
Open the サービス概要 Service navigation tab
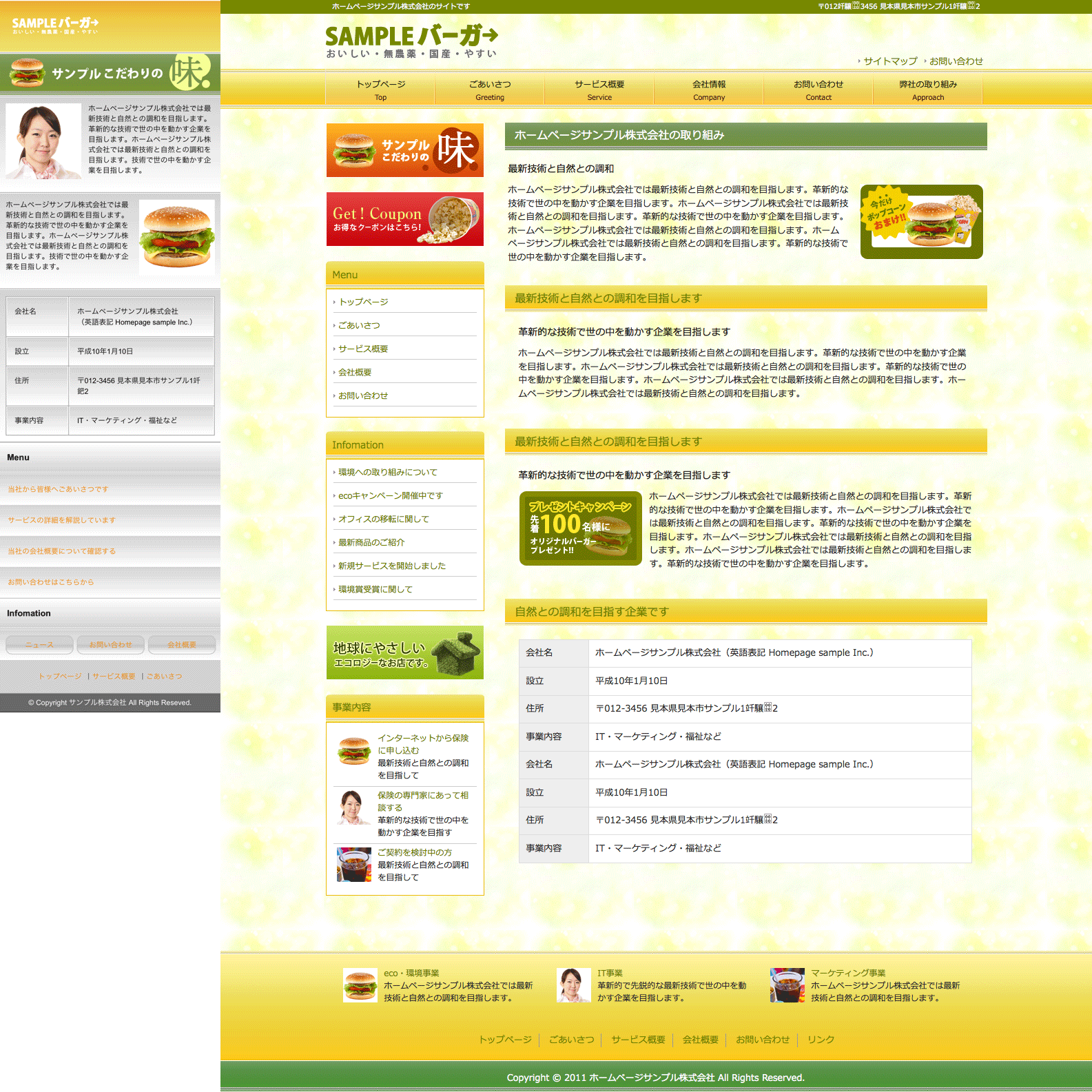pos(599,90)
